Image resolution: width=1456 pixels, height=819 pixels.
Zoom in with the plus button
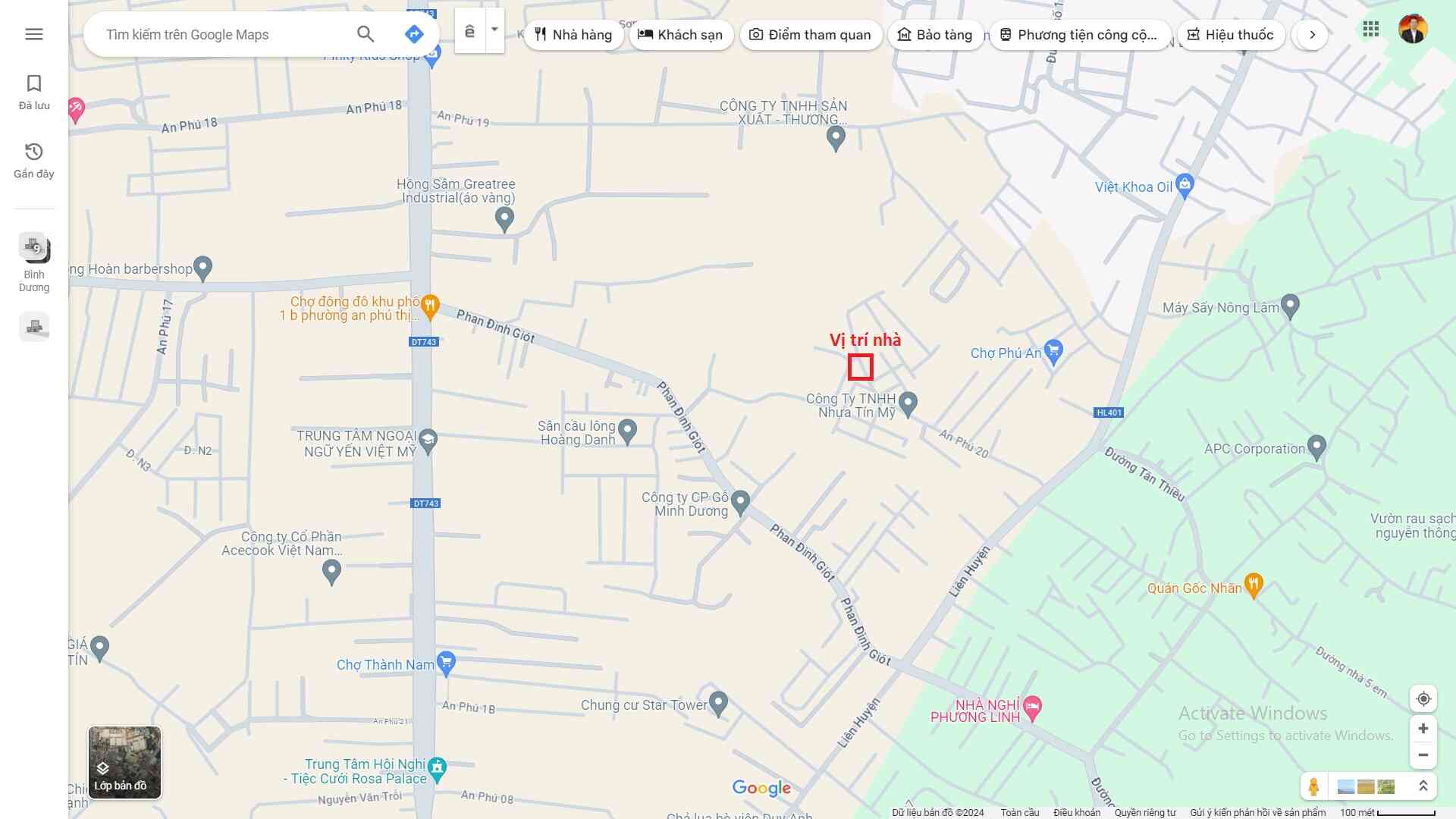tap(1423, 729)
